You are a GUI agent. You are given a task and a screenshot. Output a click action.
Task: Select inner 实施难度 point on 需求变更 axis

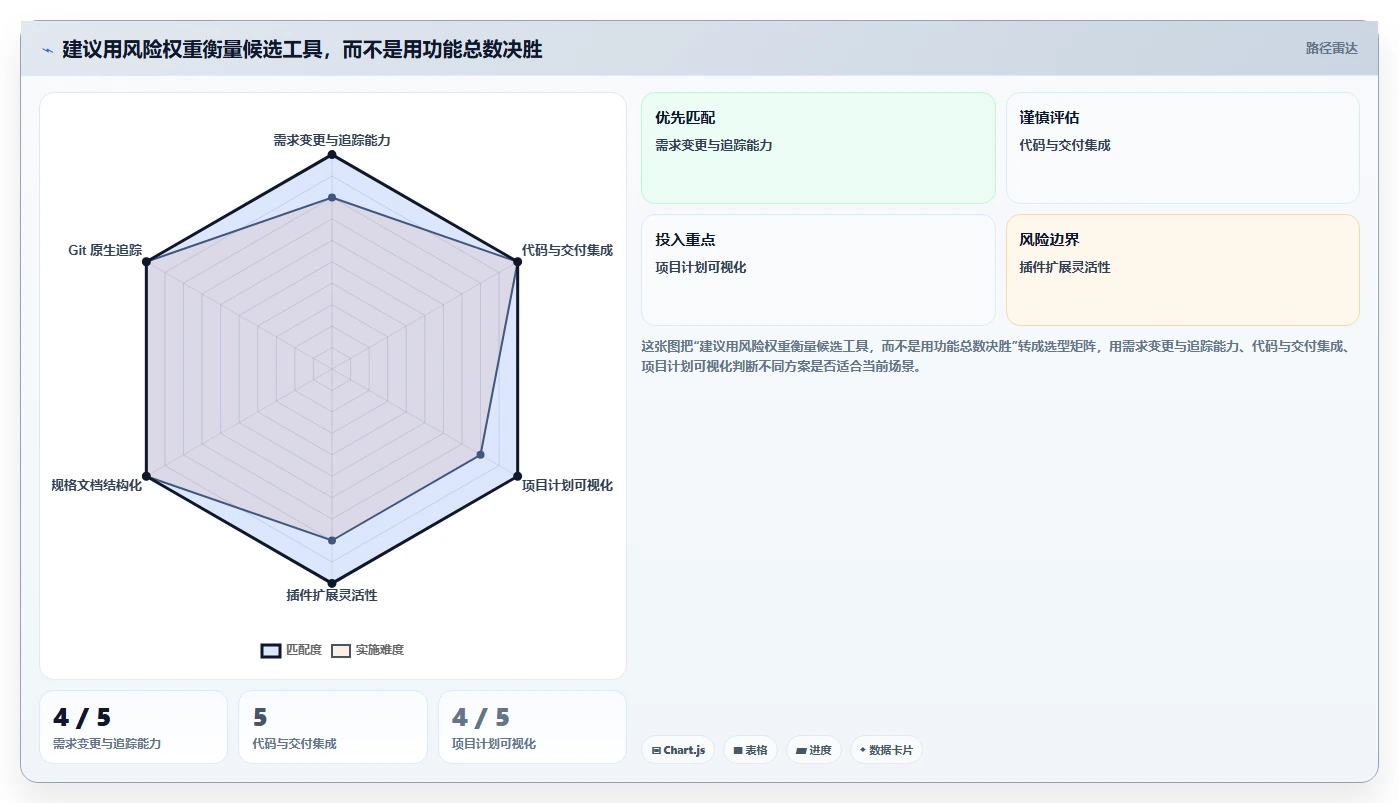point(332,198)
